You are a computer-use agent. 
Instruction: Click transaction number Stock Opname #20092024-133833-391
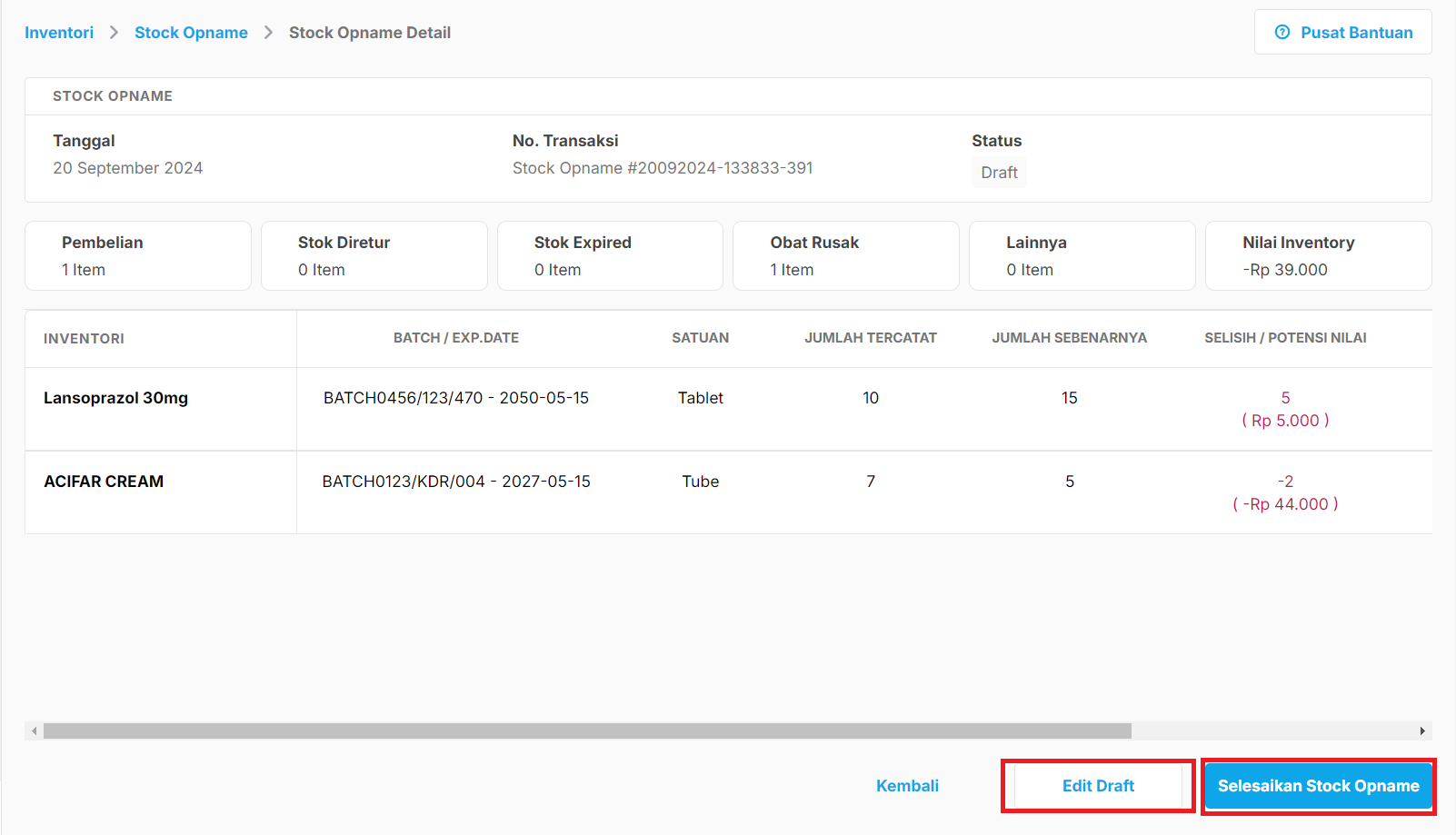[663, 168]
